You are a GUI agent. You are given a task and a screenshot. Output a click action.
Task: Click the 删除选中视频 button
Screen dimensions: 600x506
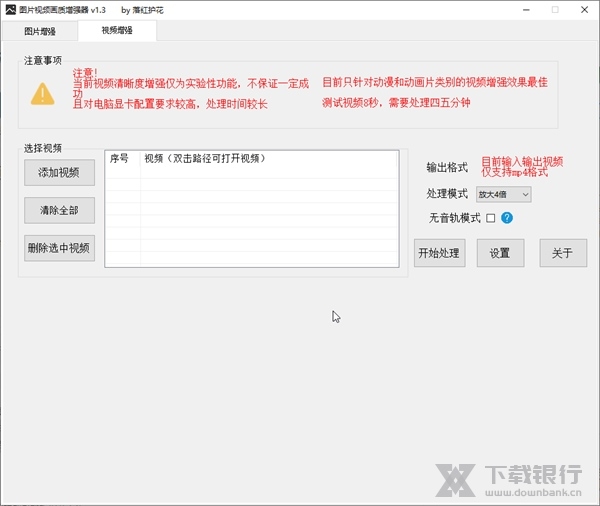(59, 248)
